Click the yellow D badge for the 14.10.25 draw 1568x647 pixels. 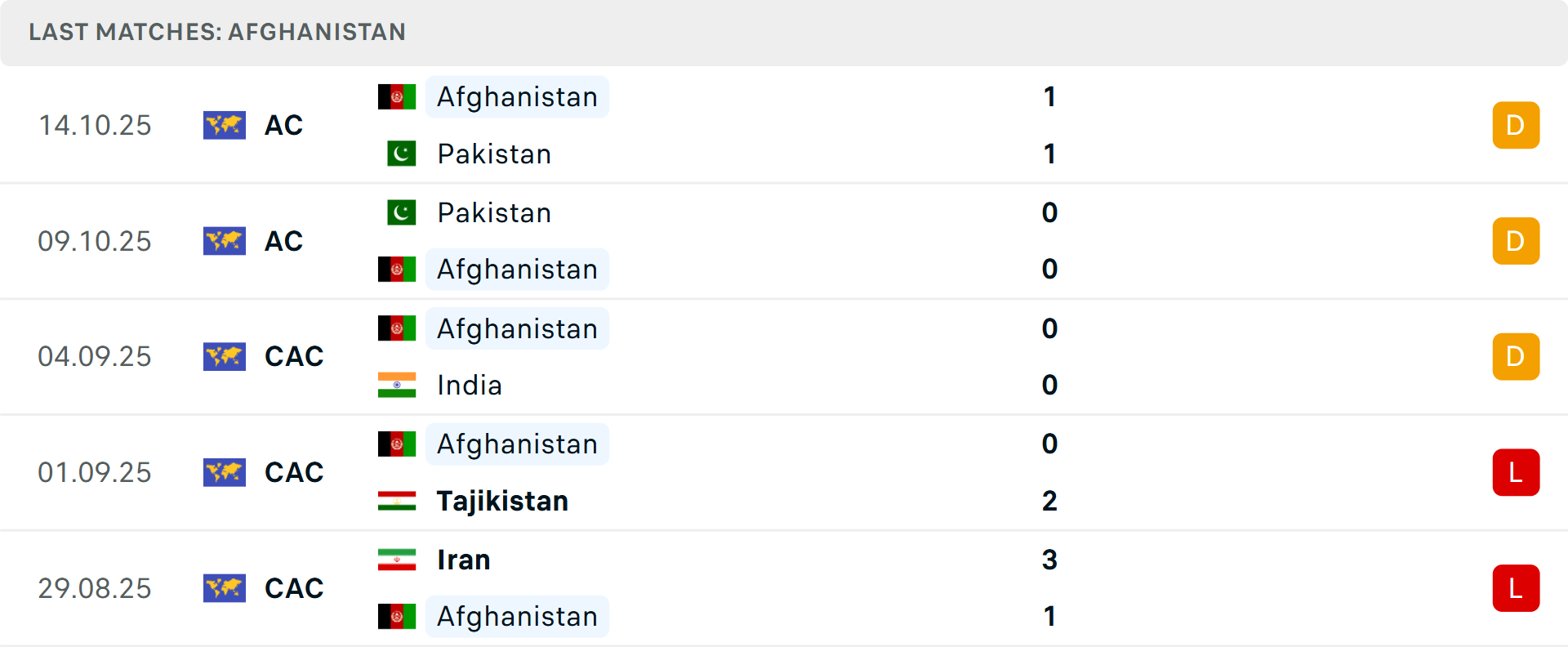pyautogui.click(x=1516, y=125)
